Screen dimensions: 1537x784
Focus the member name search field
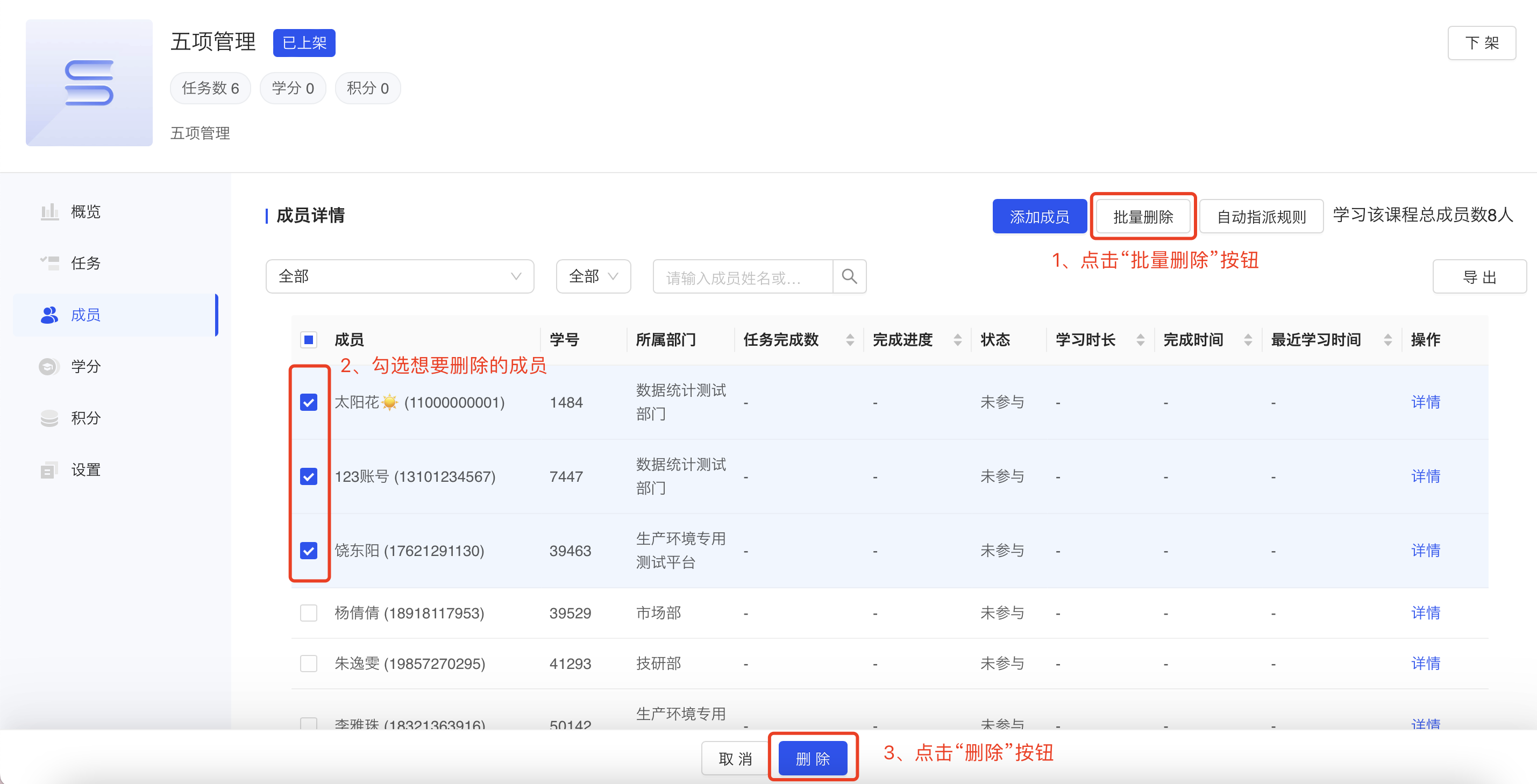click(743, 276)
